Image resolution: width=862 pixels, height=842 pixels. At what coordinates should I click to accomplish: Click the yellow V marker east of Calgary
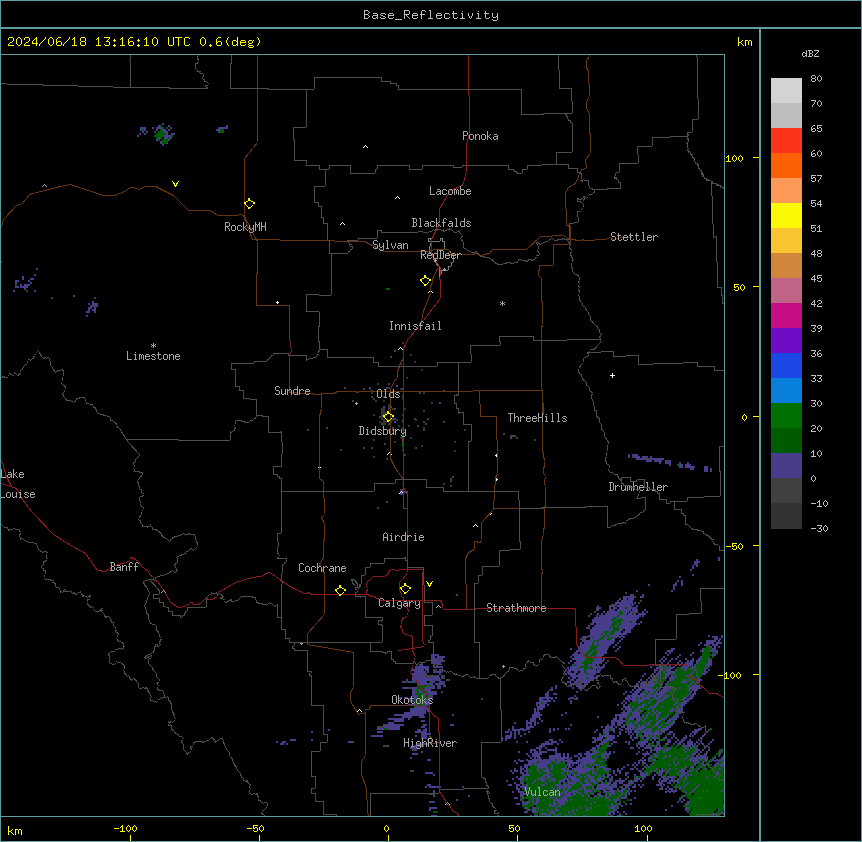pyautogui.click(x=429, y=584)
